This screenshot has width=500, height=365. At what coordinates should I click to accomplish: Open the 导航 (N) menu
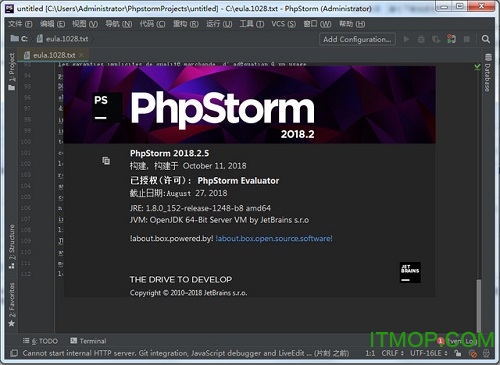coord(119,24)
